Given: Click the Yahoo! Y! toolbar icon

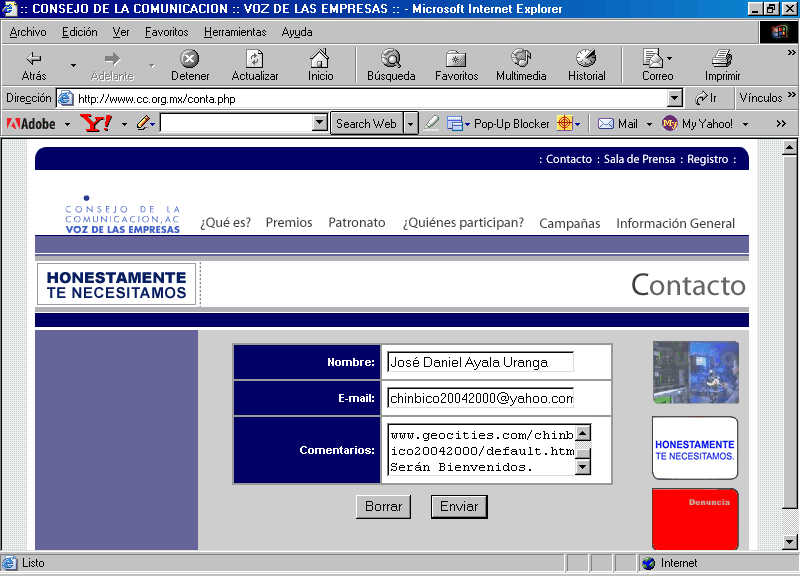Looking at the screenshot, I should (x=96, y=124).
